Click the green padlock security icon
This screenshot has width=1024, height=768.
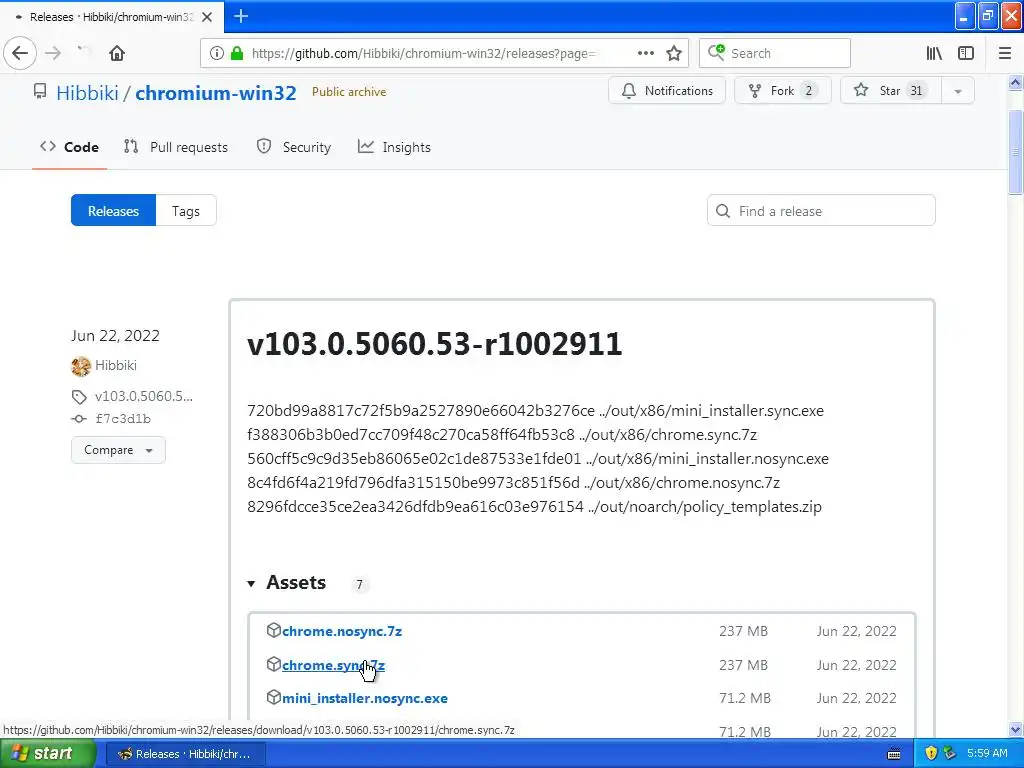pyautogui.click(x=237, y=54)
